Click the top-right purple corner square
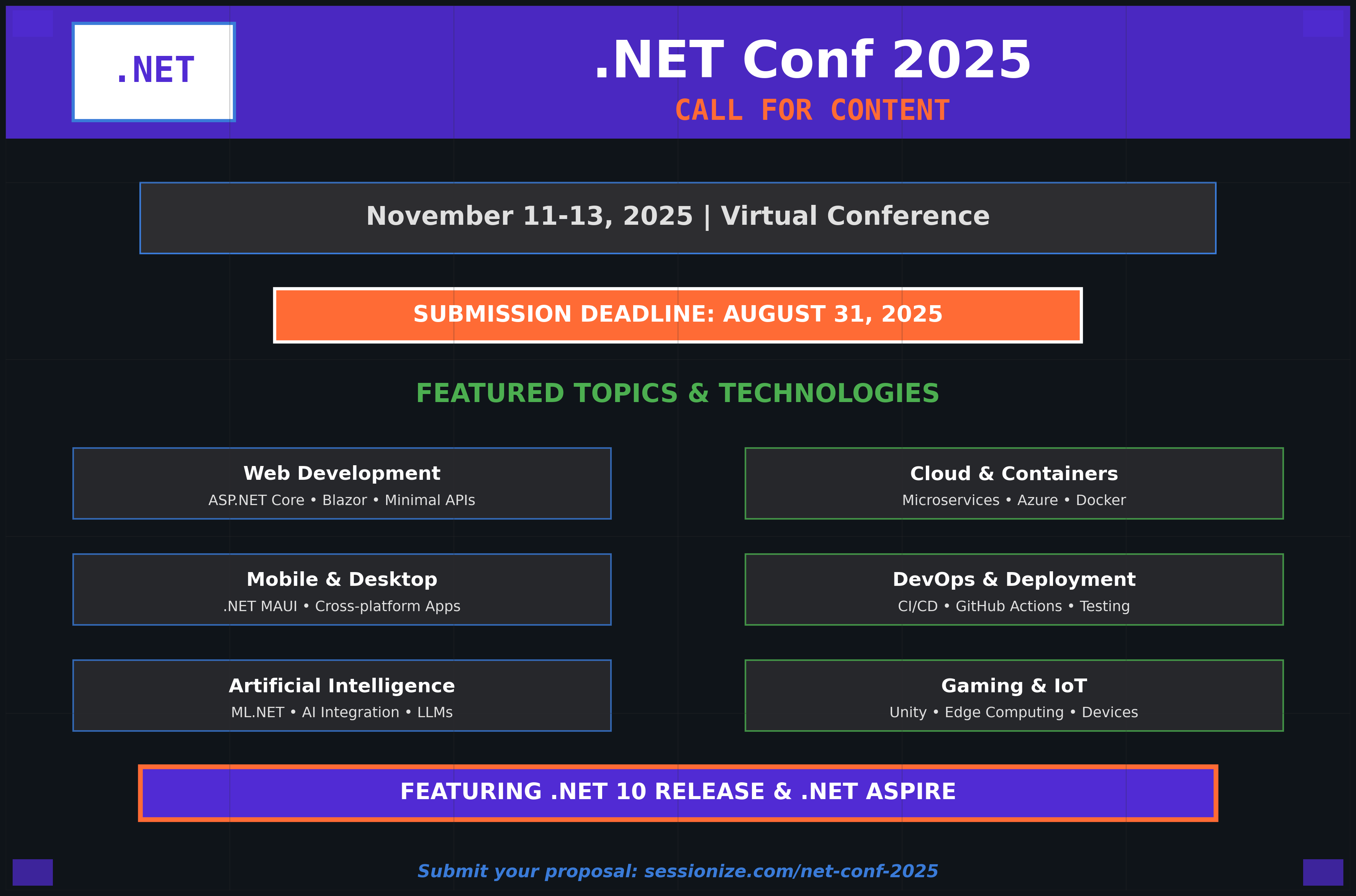 (1323, 23)
